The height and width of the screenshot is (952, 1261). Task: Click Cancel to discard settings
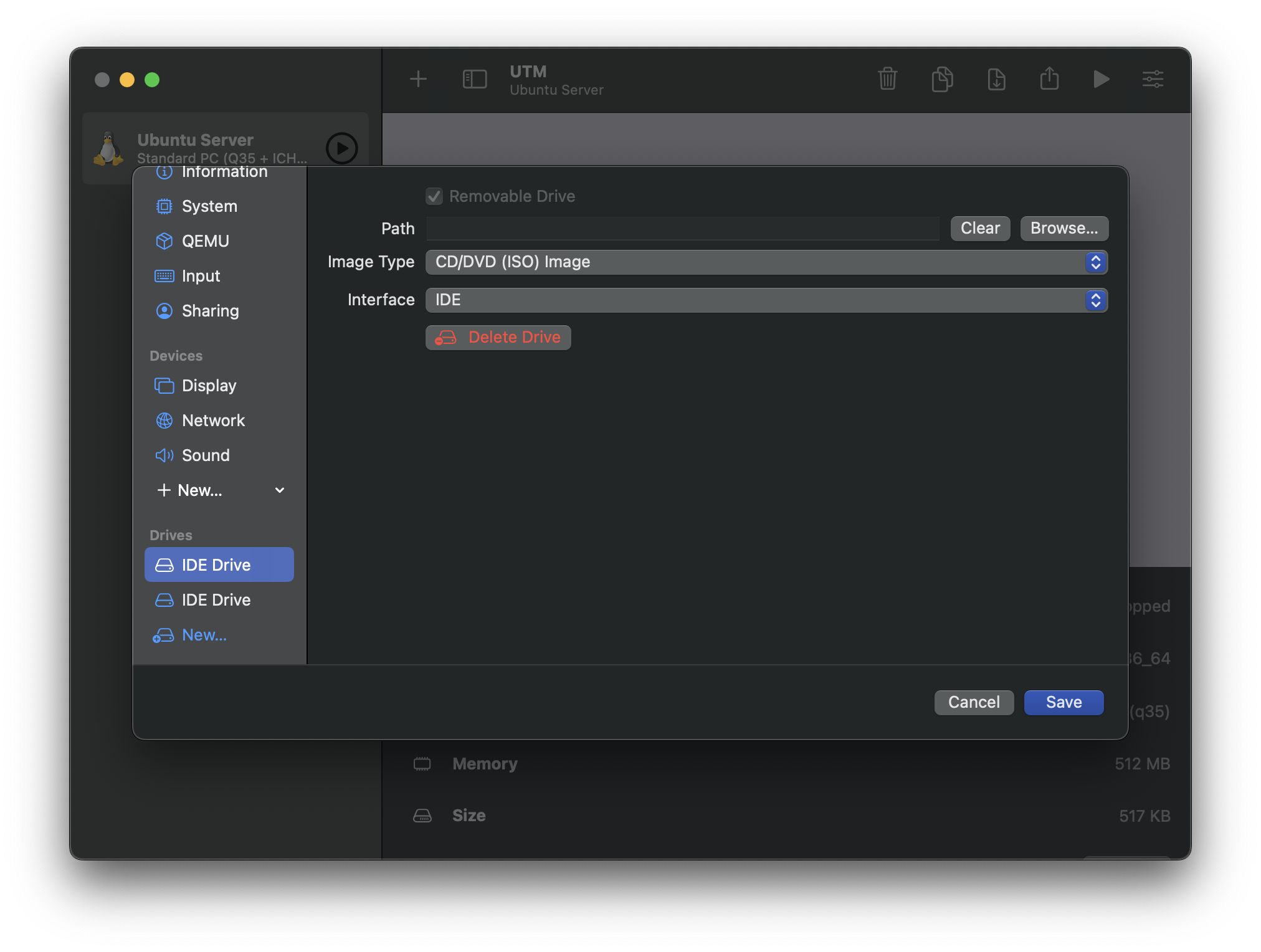(974, 703)
